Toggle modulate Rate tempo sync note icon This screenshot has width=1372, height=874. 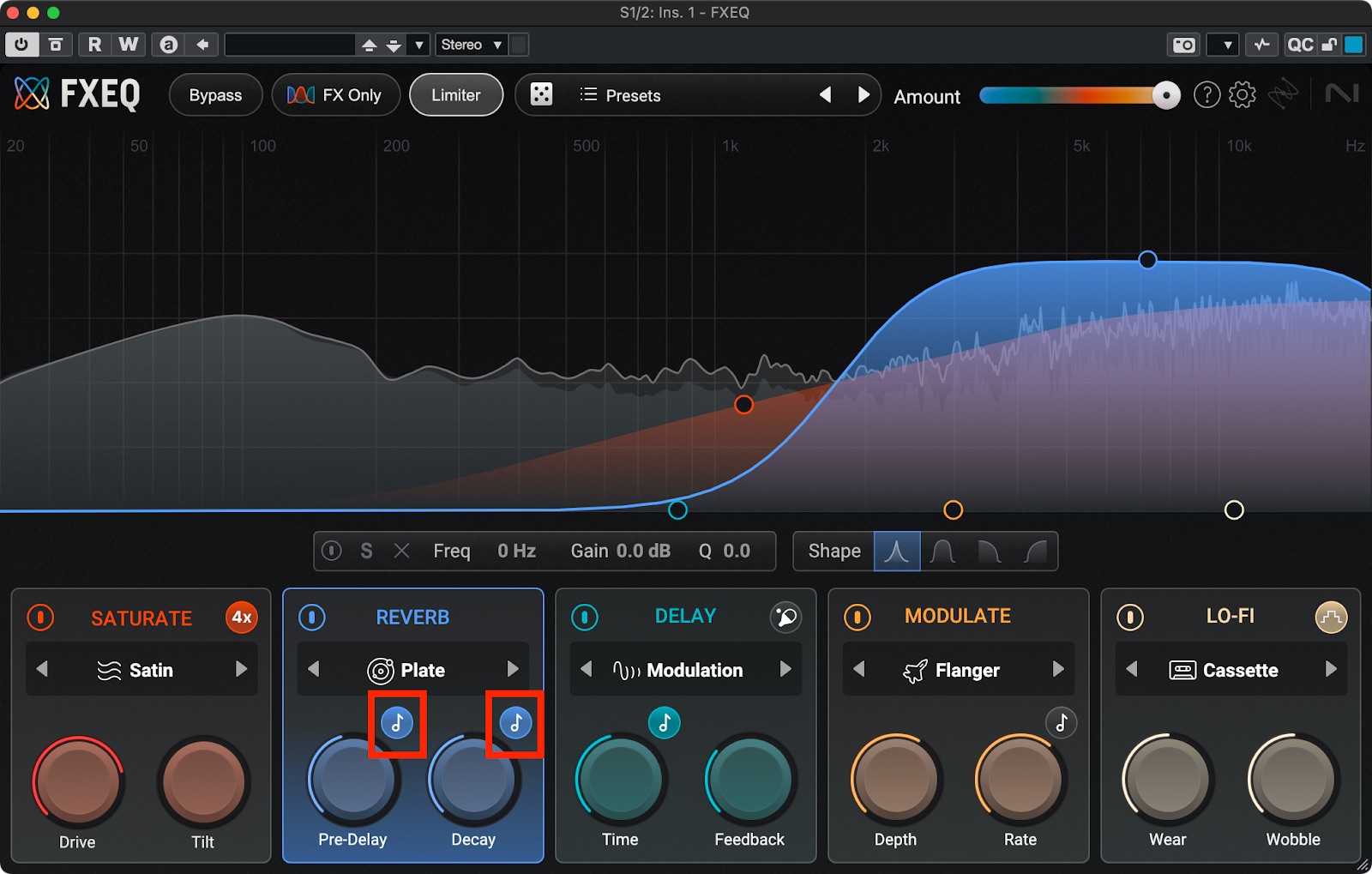[x=1061, y=723]
